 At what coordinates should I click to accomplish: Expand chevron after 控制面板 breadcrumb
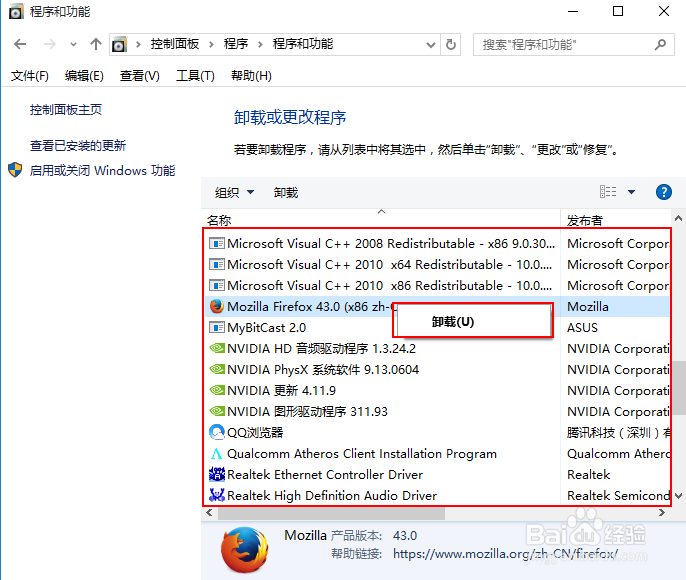coord(211,44)
